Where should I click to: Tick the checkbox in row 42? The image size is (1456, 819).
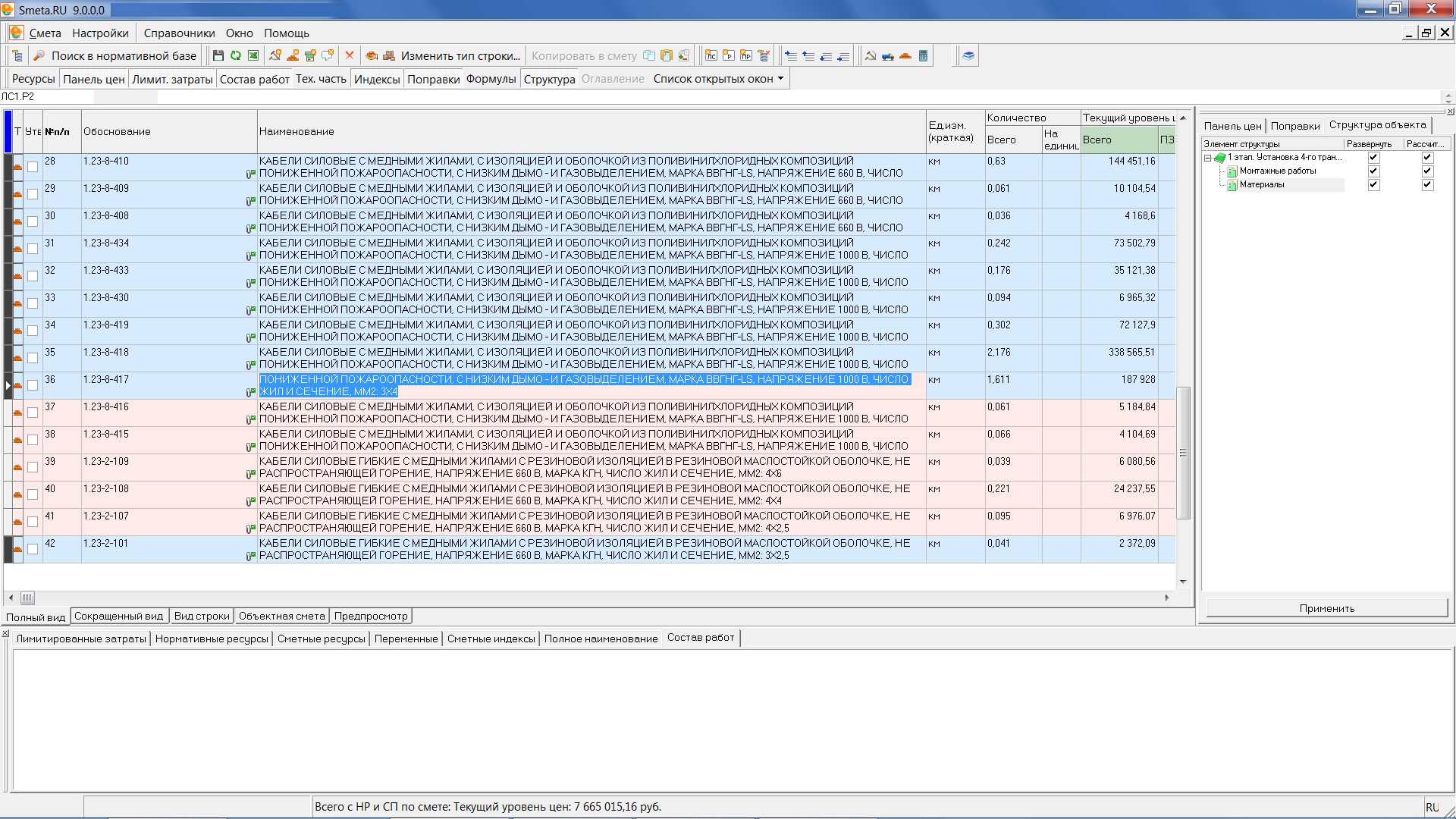pyautogui.click(x=33, y=549)
